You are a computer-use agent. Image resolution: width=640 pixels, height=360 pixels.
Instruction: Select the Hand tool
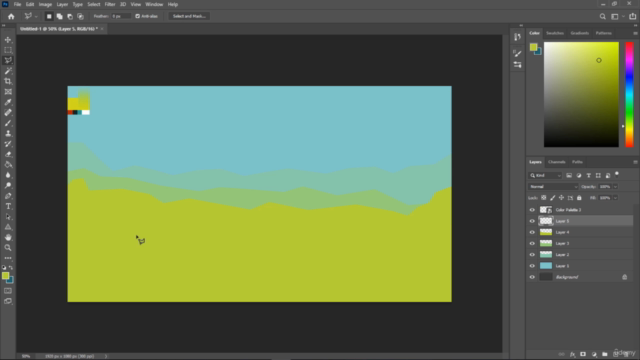(8, 238)
